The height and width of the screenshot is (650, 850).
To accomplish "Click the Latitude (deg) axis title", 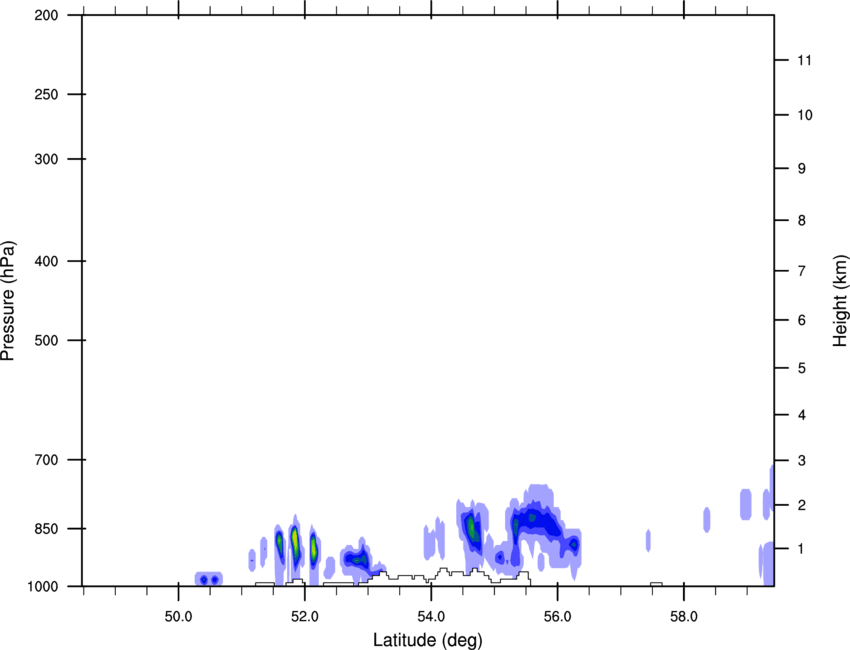I will click(x=427, y=639).
